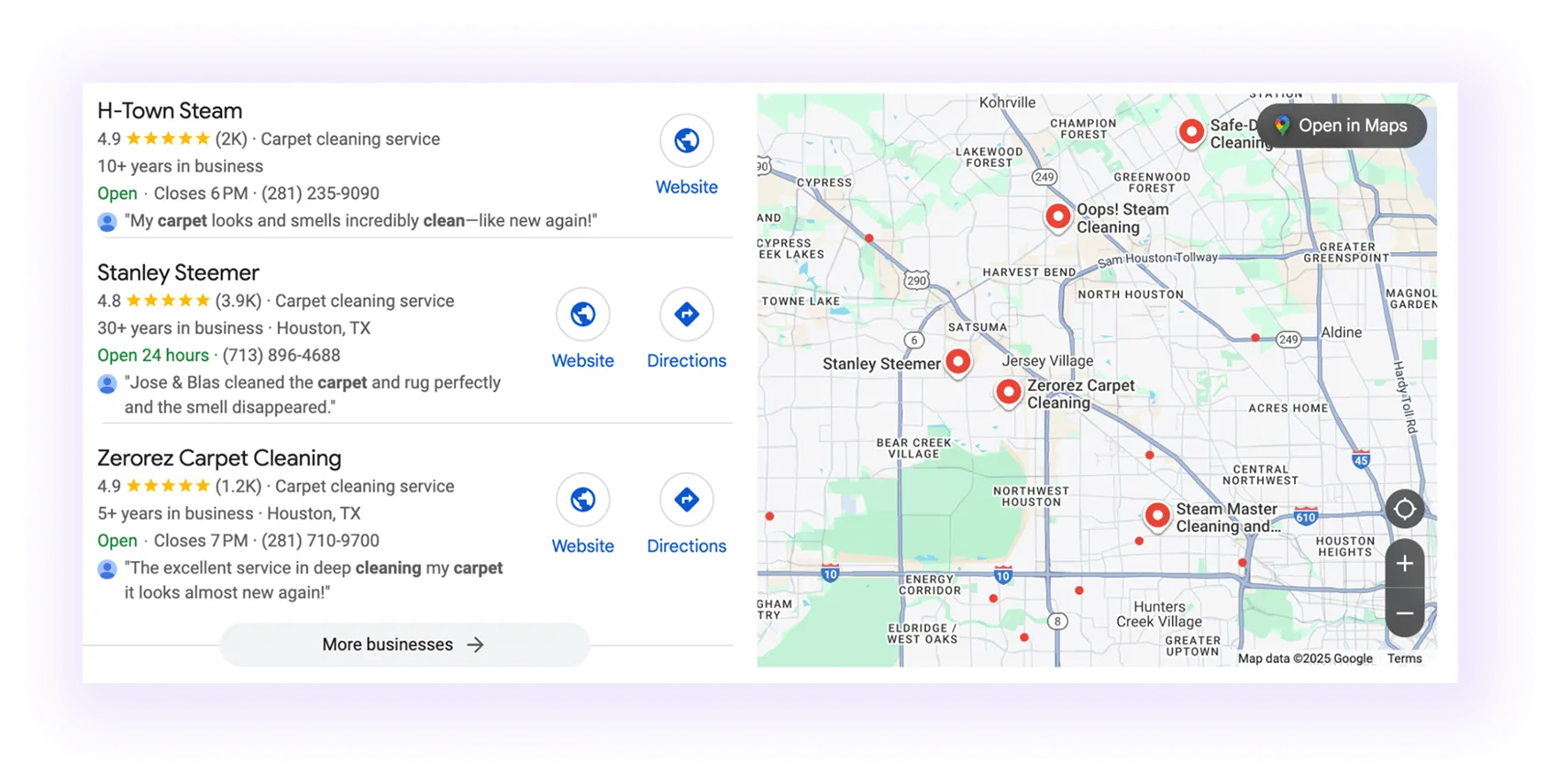Open H-Town Steam business listing title
The image size is (1559, 784).
[170, 111]
